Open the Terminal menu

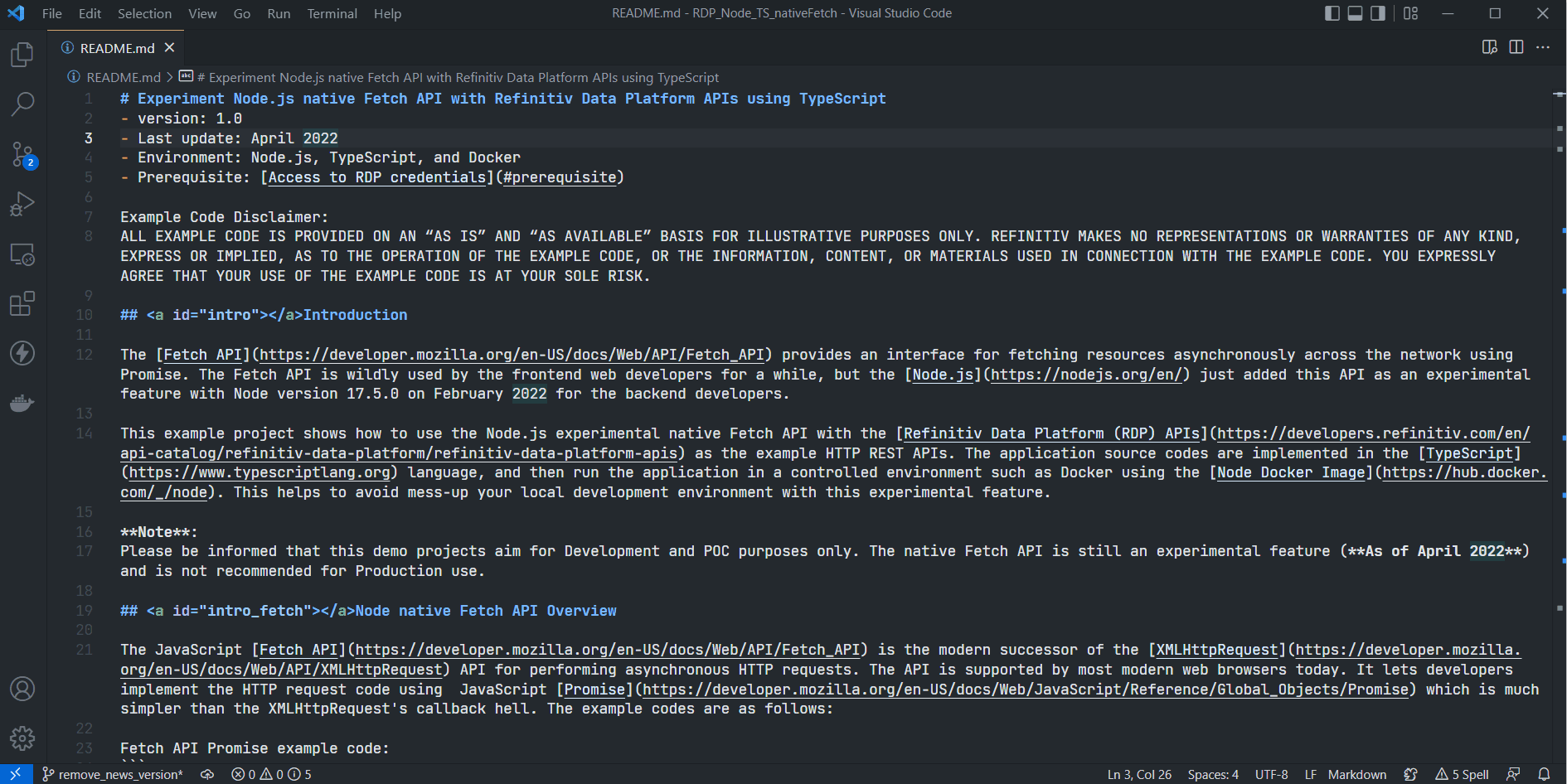(332, 13)
